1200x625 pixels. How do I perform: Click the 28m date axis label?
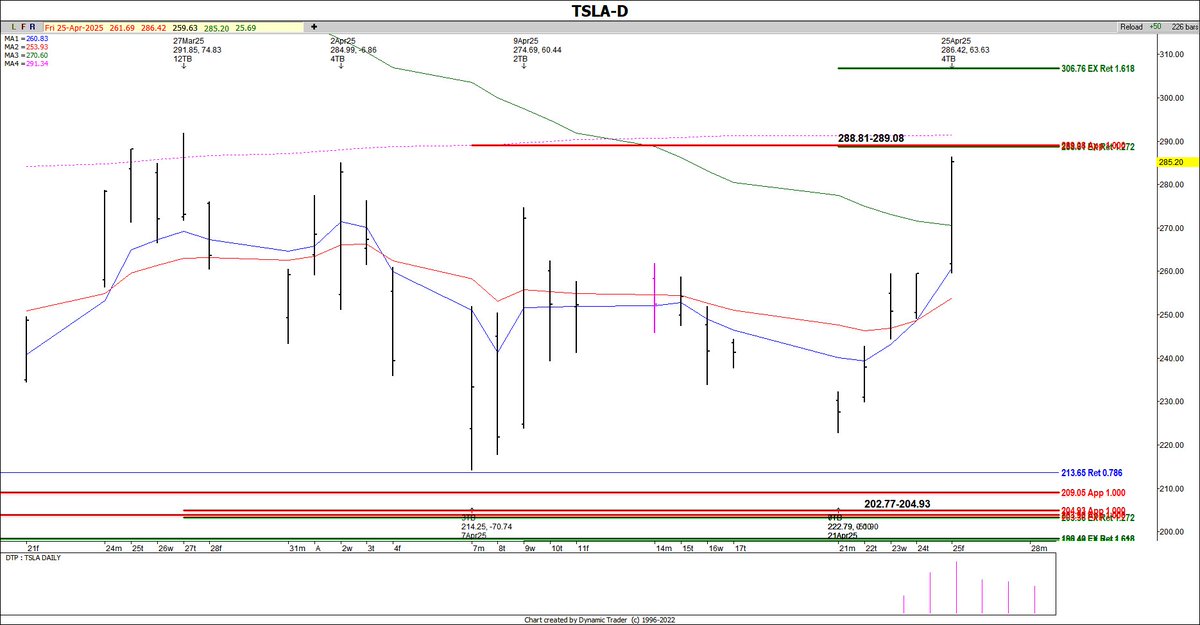1039,548
